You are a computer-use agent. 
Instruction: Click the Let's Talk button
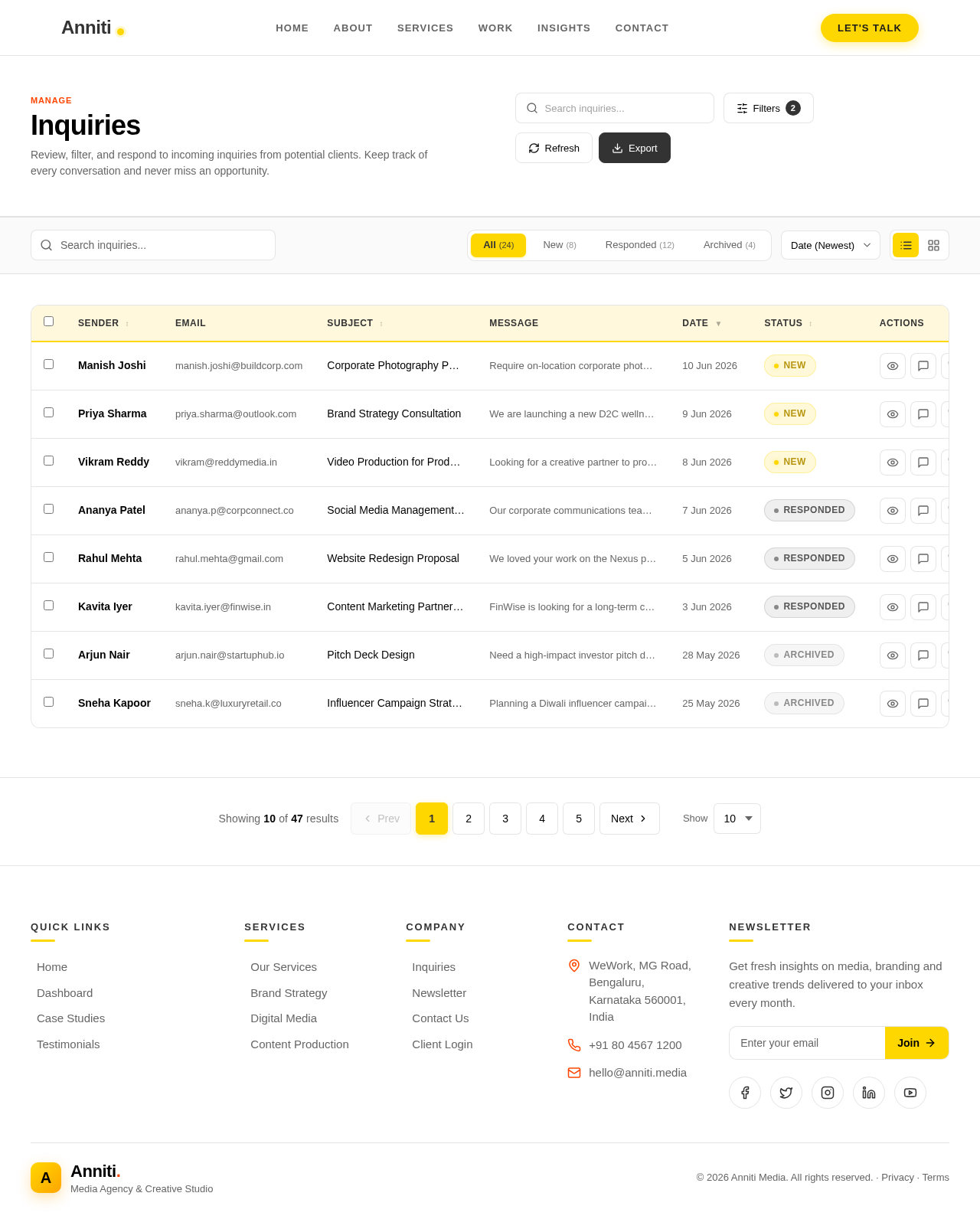pyautogui.click(x=870, y=28)
